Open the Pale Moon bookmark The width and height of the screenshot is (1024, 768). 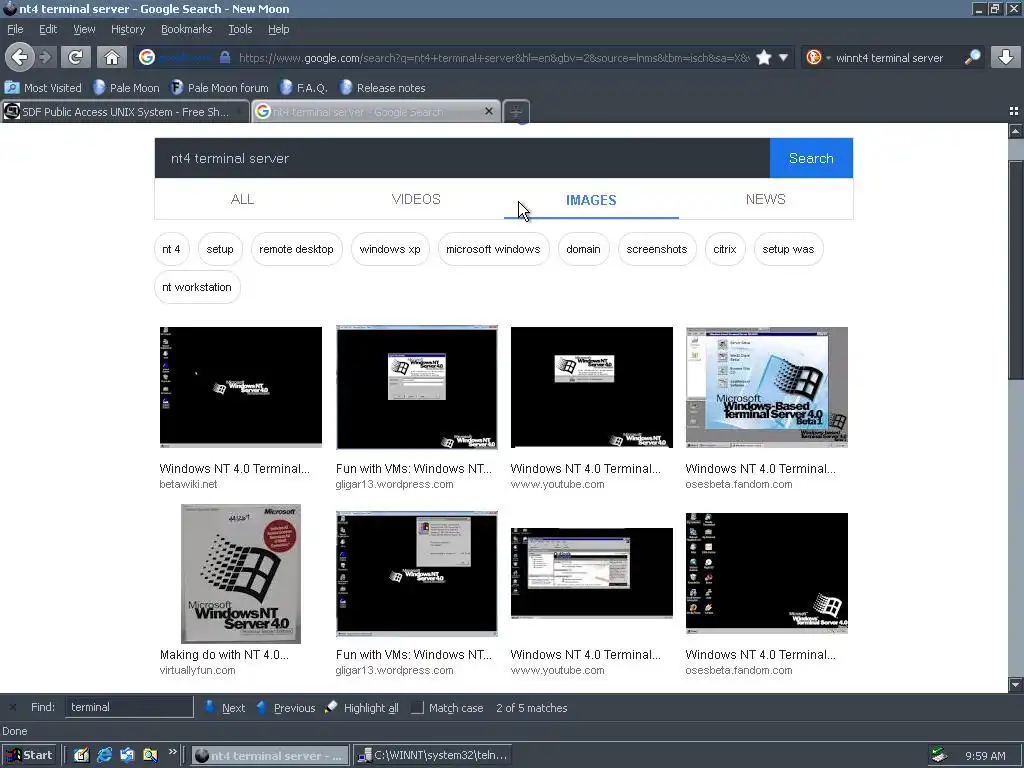coord(126,88)
